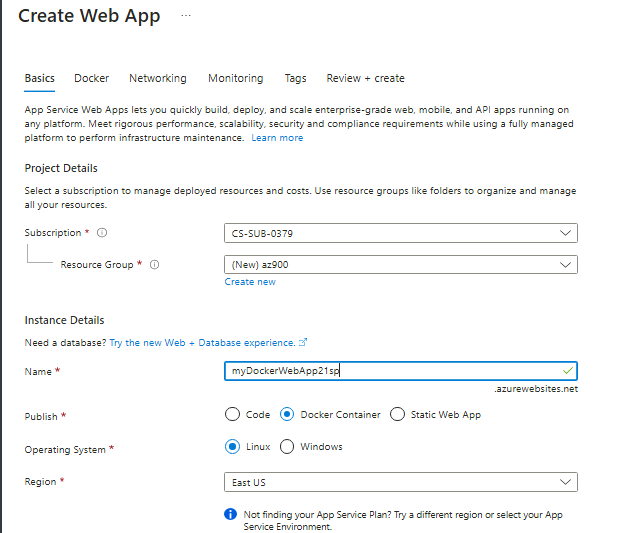This screenshot has width=619, height=533.
Task: Click info icon beside Subscription label
Action: click(x=102, y=233)
